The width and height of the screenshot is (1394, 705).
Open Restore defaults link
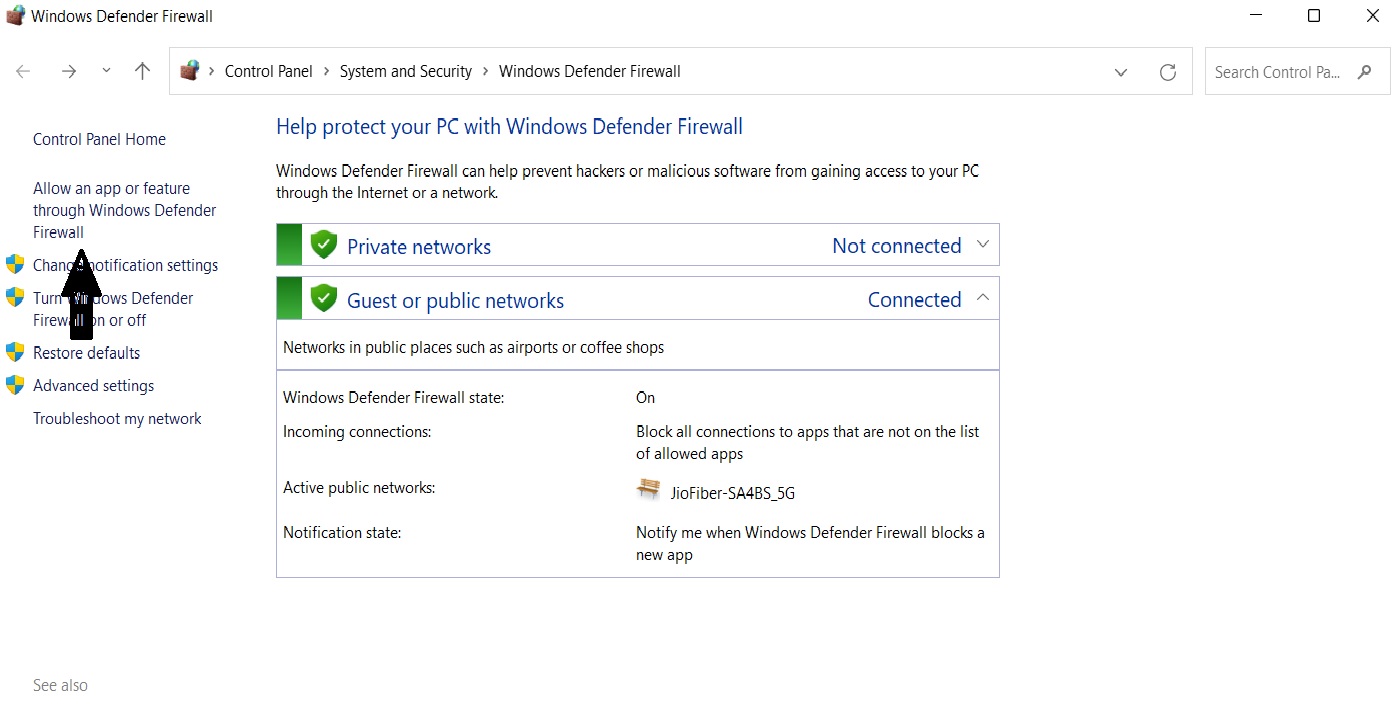(86, 353)
